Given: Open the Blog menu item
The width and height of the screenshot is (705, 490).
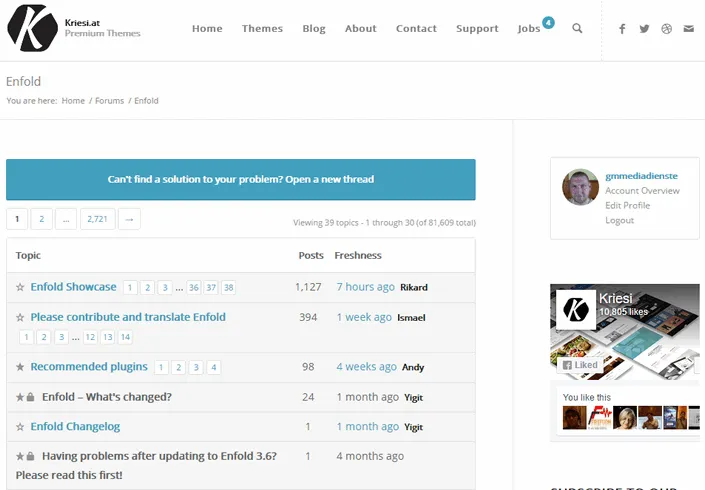Looking at the screenshot, I should (x=314, y=28).
